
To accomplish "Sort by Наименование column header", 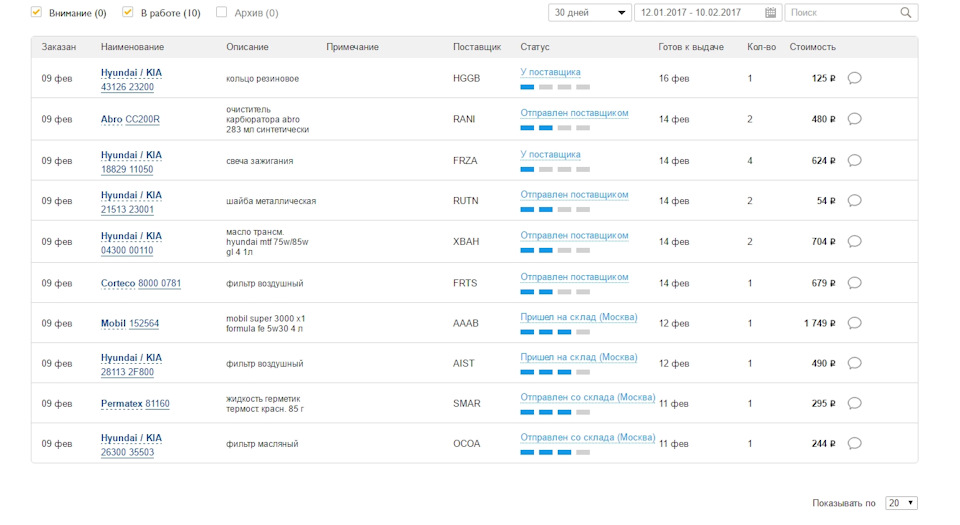I will [x=132, y=47].
